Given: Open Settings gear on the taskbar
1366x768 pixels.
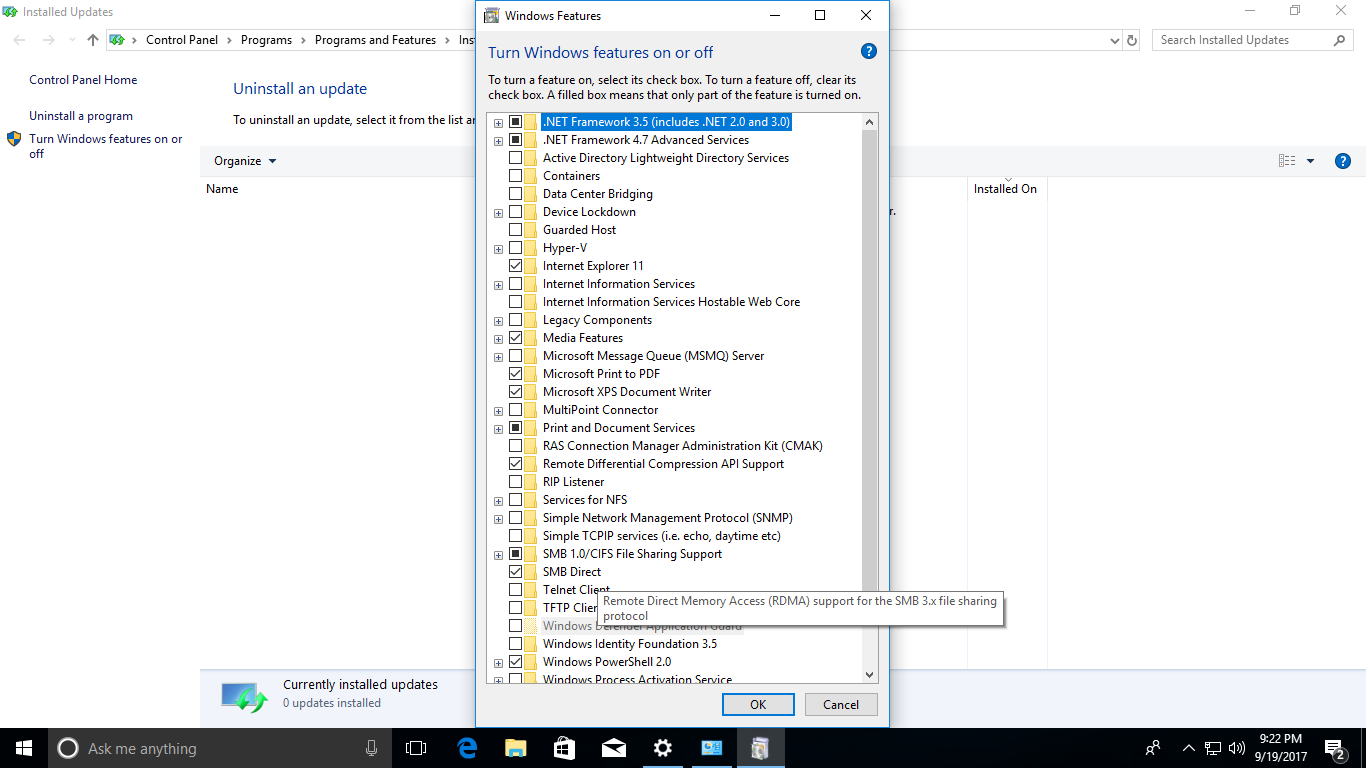Looking at the screenshot, I should coord(663,748).
